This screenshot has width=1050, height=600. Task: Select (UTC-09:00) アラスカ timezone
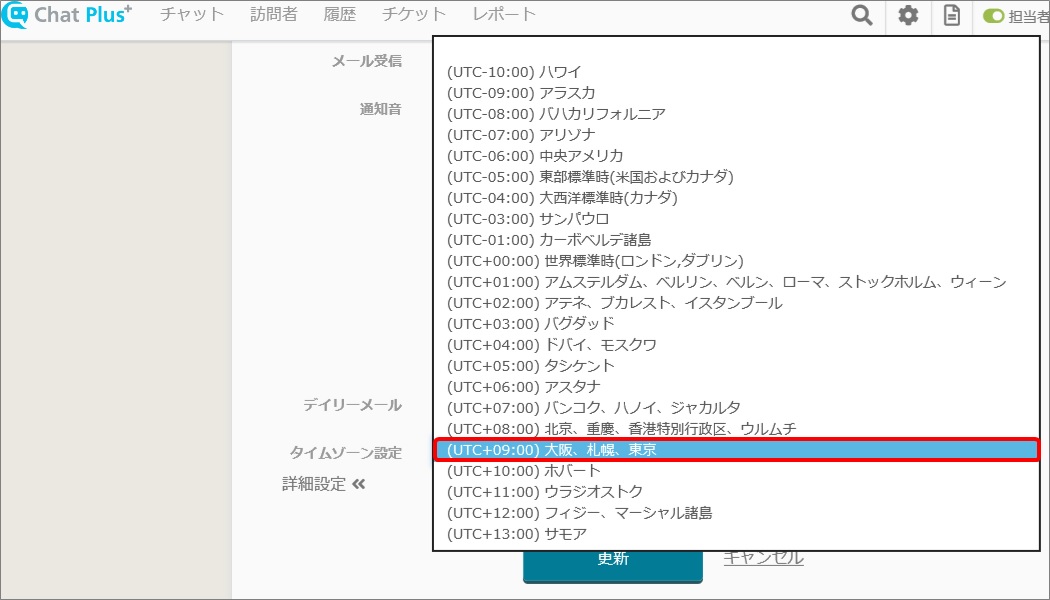tap(736, 92)
